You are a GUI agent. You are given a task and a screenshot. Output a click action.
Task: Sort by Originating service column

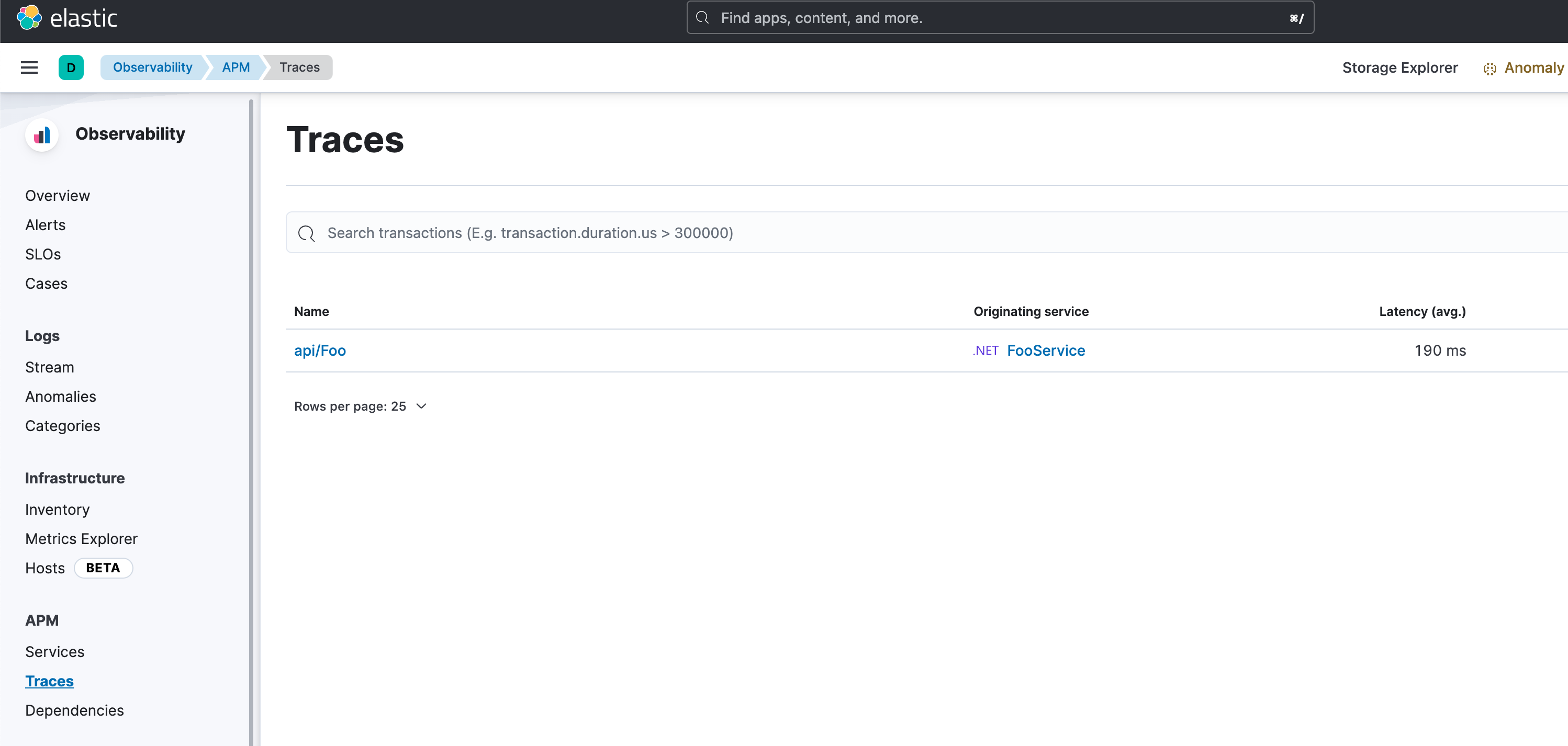click(x=1031, y=312)
